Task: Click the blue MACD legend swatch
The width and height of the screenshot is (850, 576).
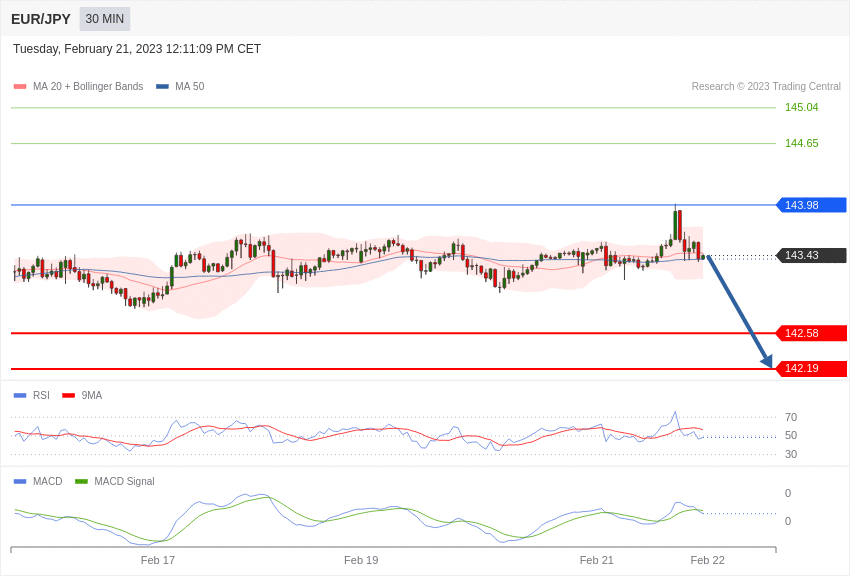Action: 20,481
